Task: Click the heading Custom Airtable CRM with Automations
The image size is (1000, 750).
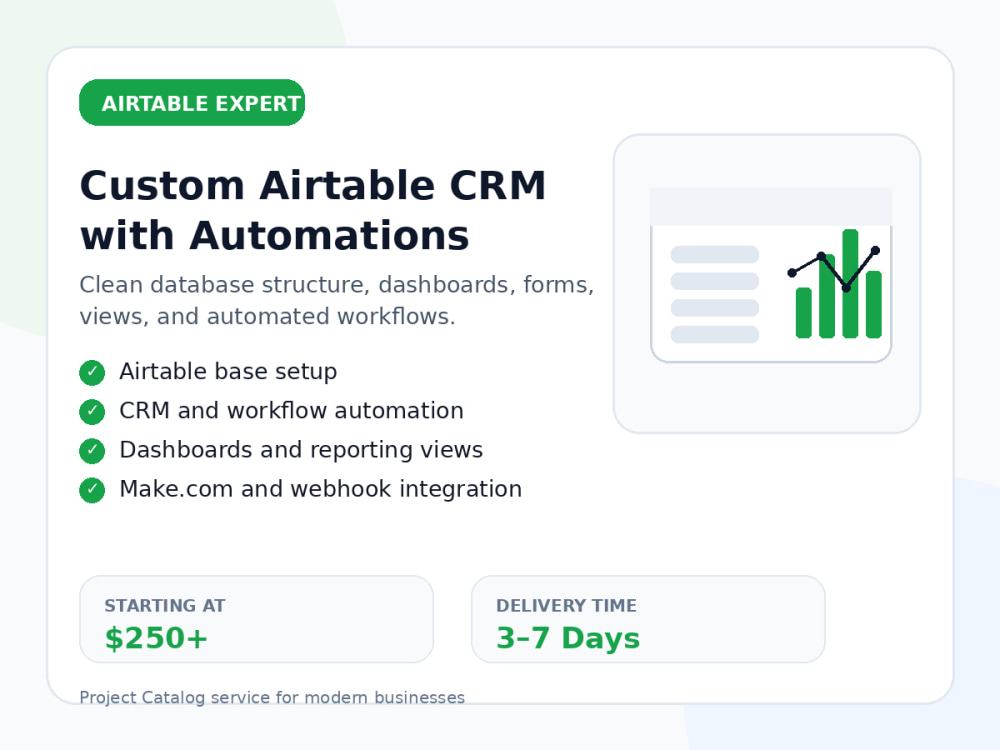Action: (312, 210)
